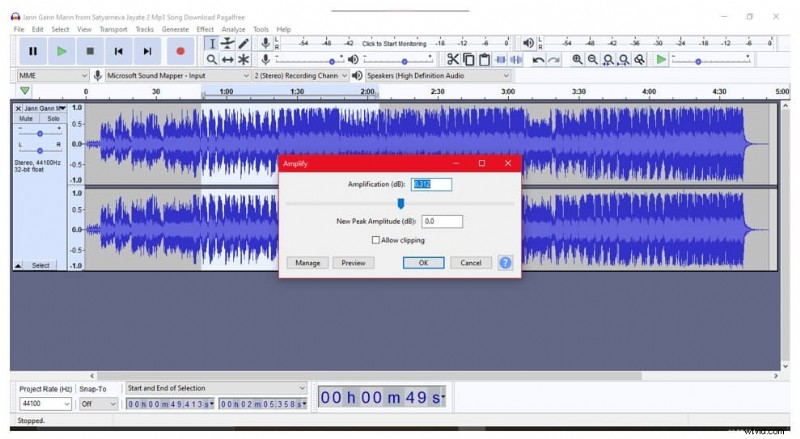Stop playback with the Stop button
The width and height of the screenshot is (800, 439).
90,51
